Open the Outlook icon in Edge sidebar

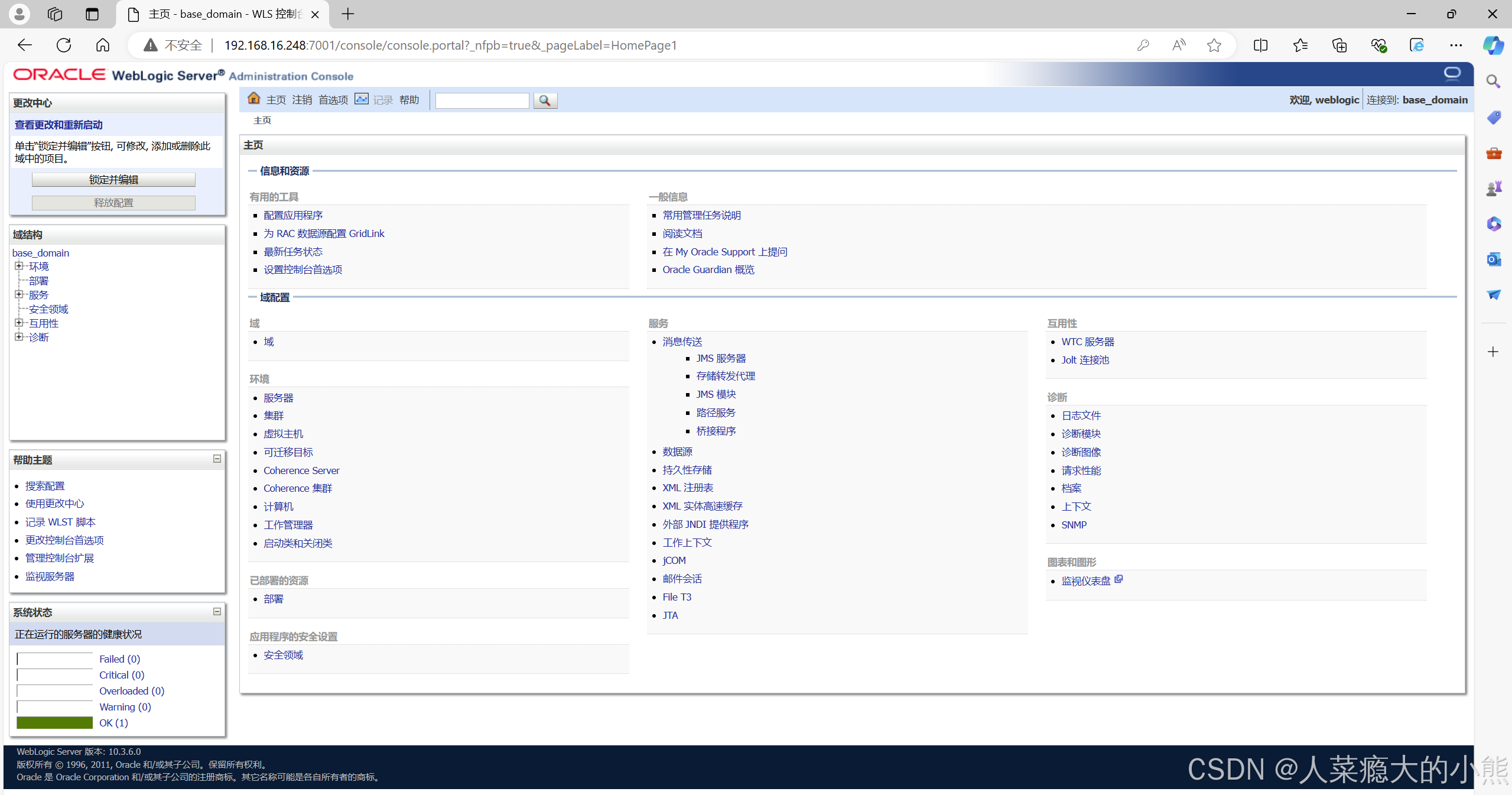[x=1493, y=259]
